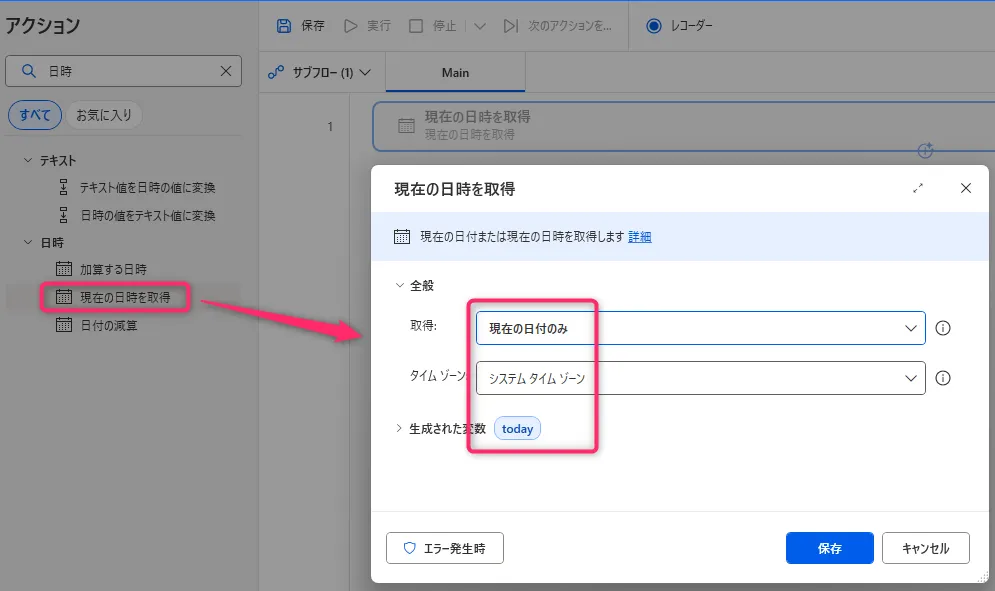995x591 pixels.
Task: Start the Recorder
Action: [x=680, y=26]
